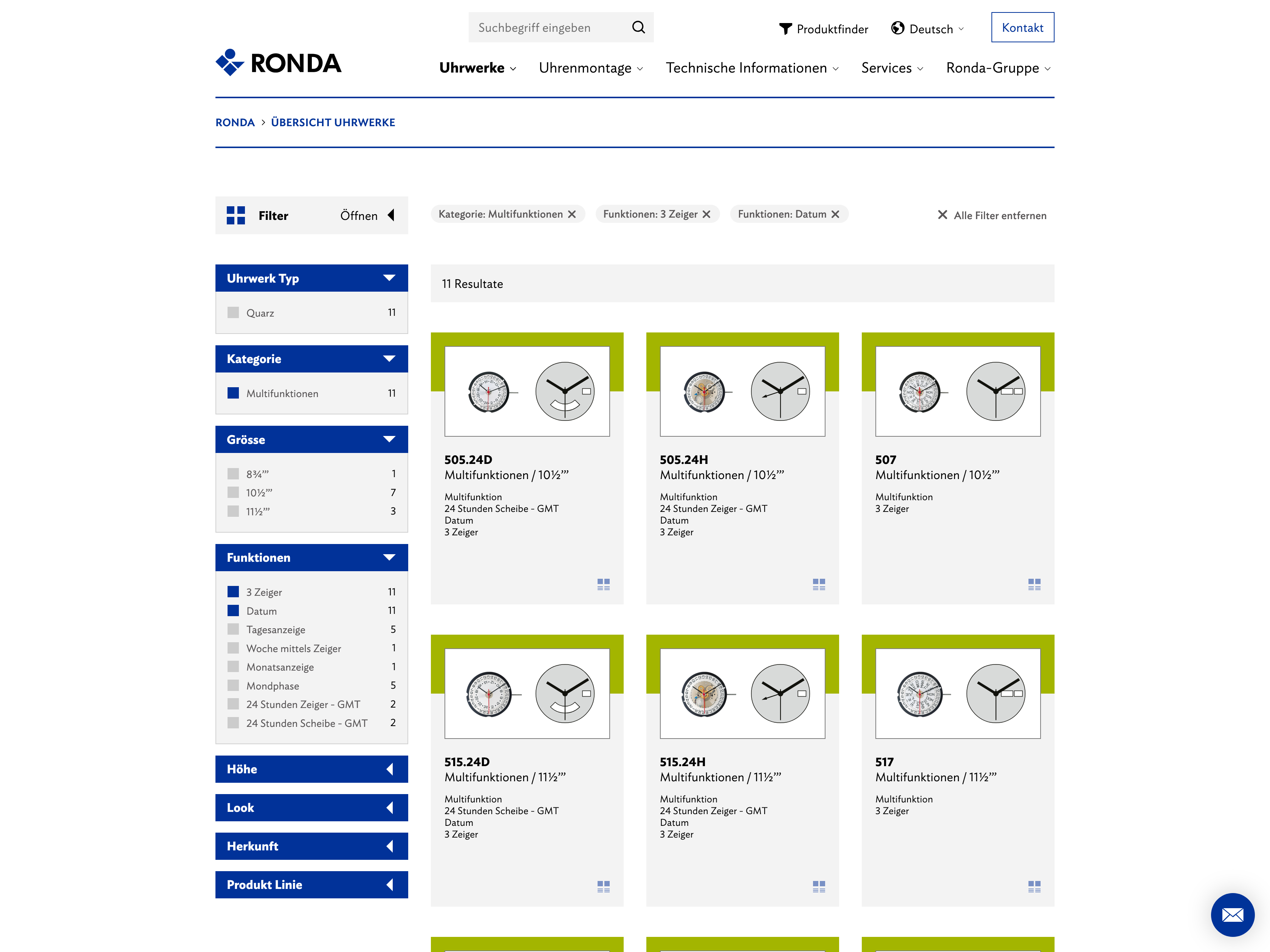Check the Monatsanzeige checkbox
This screenshot has width=1270, height=952.
(233, 666)
